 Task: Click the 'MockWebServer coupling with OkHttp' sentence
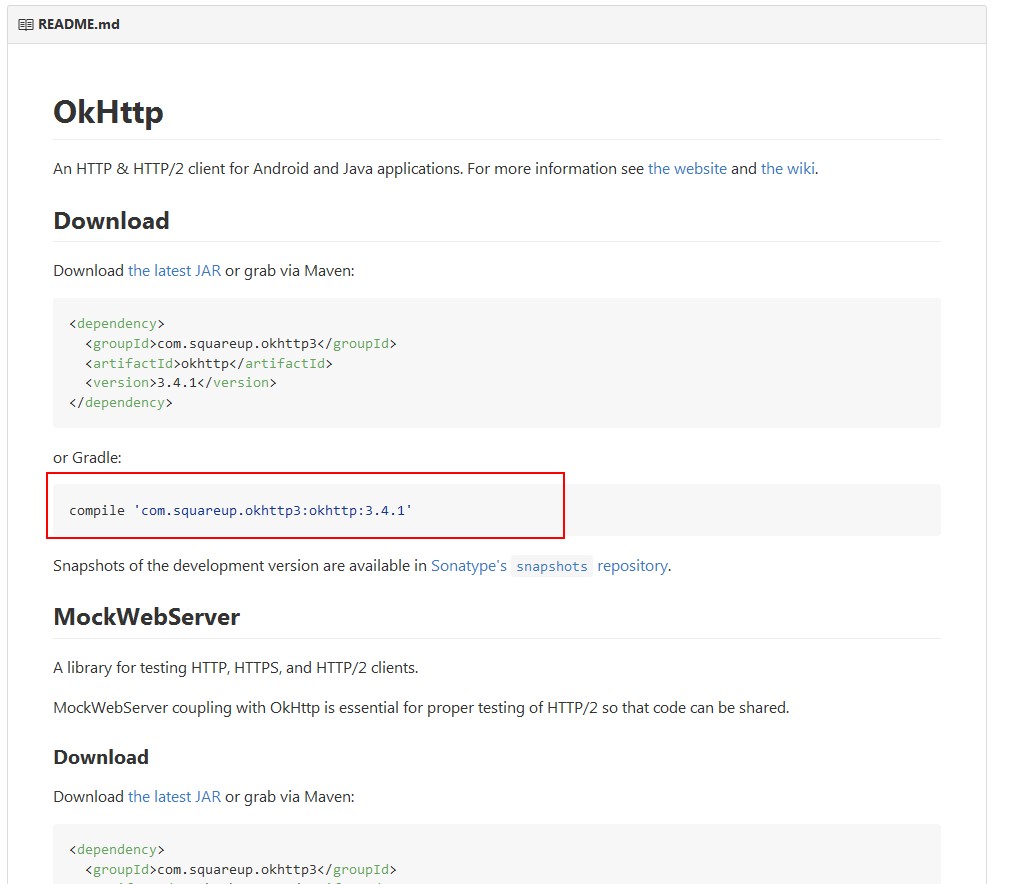[x=421, y=708]
